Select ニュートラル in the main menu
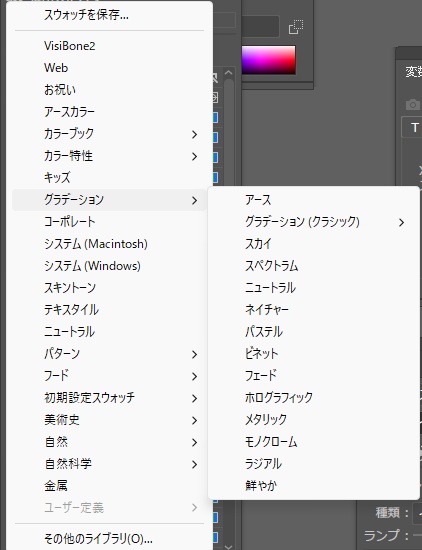This screenshot has height=550, width=422. coord(109,331)
